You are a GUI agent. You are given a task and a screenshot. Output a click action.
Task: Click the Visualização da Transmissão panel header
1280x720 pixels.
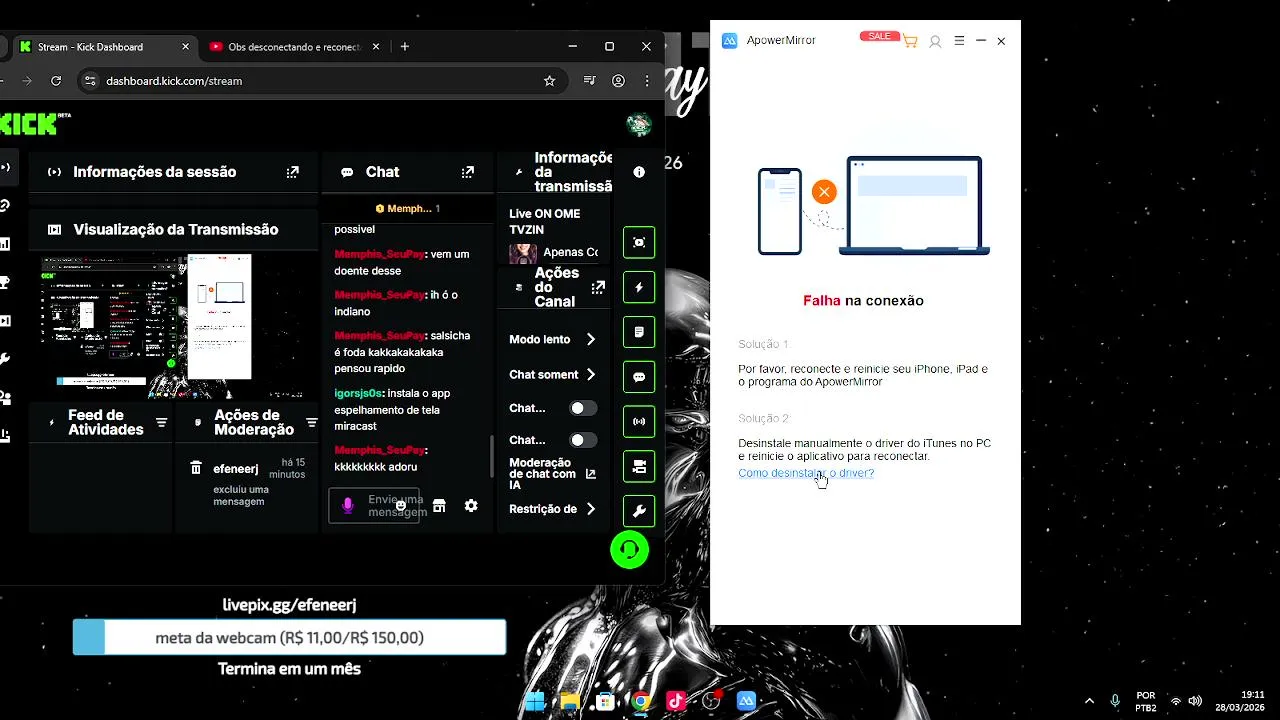(x=175, y=230)
